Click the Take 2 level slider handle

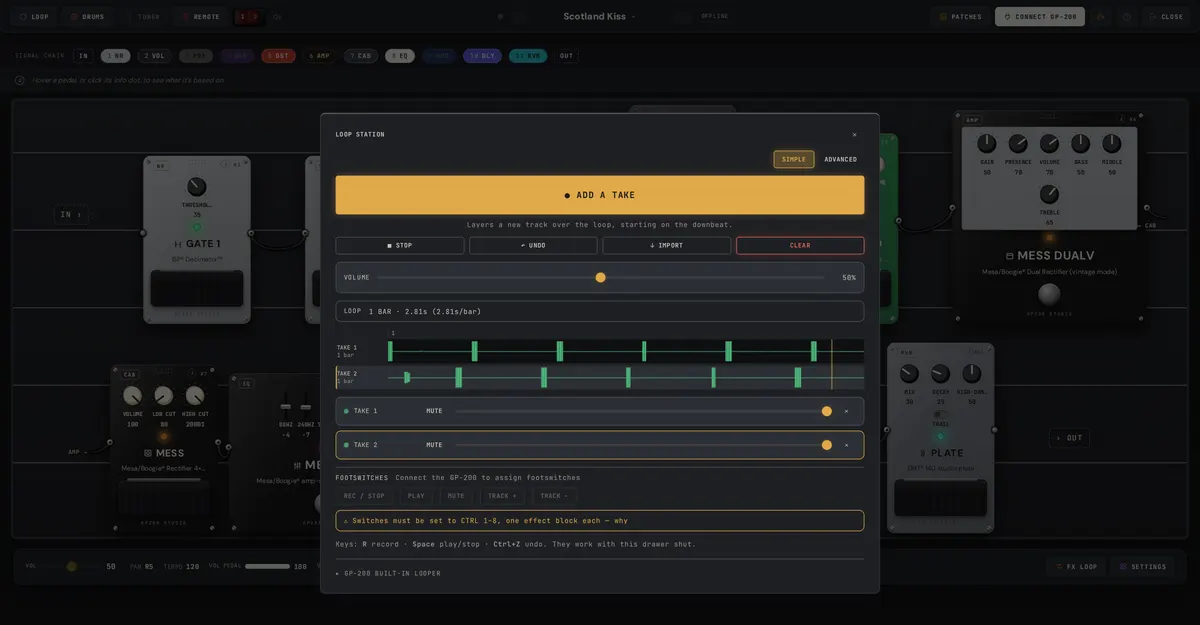click(x=826, y=445)
